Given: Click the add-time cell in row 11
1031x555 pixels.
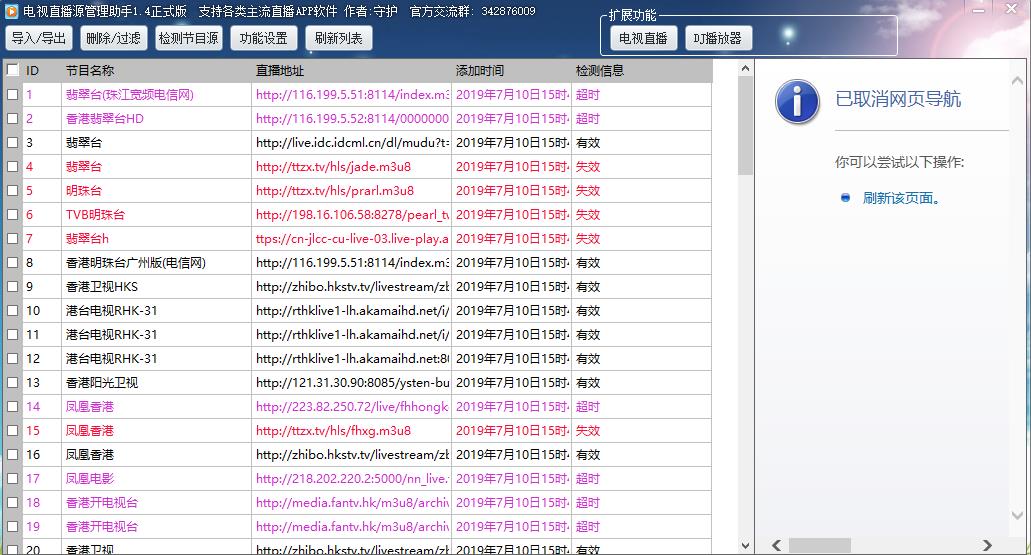Looking at the screenshot, I should click(x=512, y=335).
